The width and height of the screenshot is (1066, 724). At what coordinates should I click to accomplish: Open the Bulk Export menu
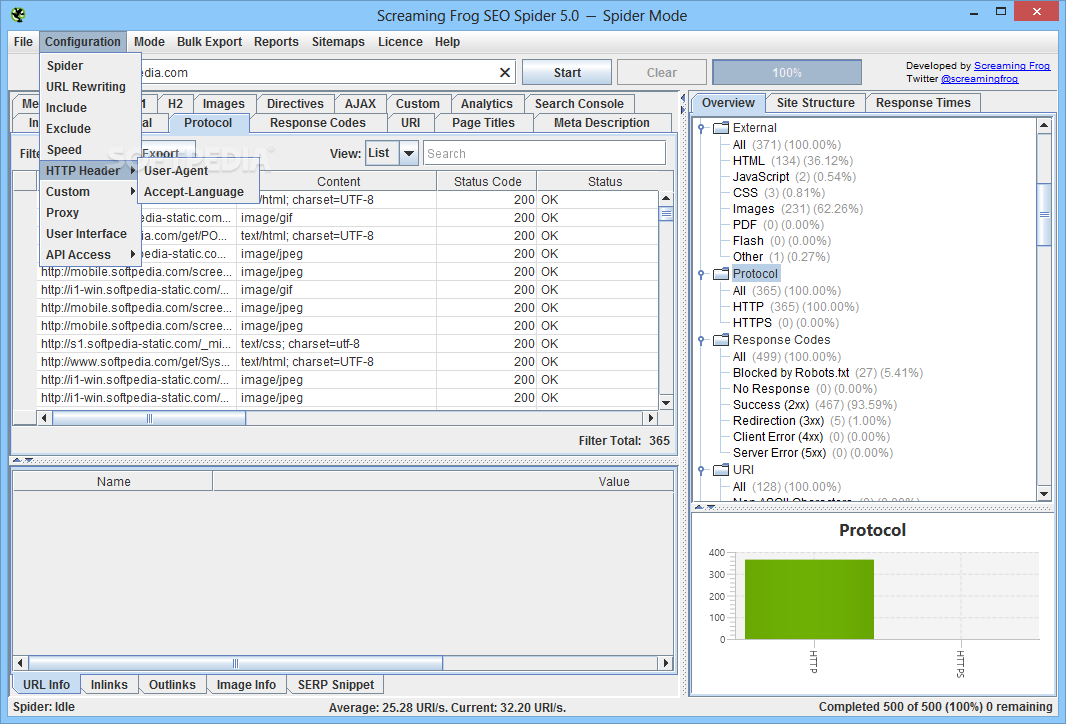click(209, 41)
